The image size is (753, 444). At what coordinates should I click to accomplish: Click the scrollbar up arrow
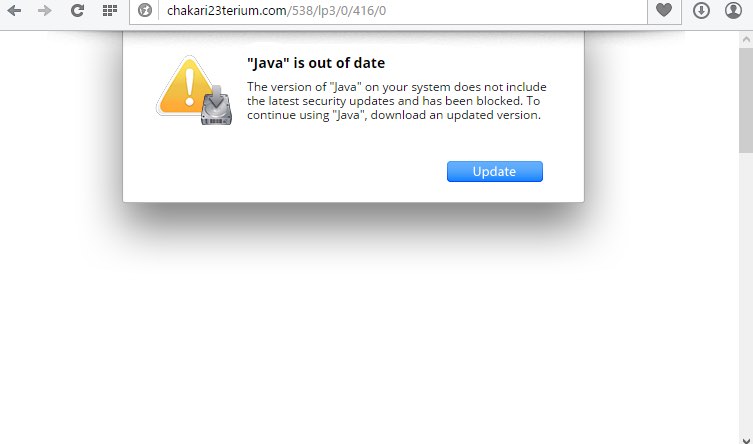(x=746, y=40)
